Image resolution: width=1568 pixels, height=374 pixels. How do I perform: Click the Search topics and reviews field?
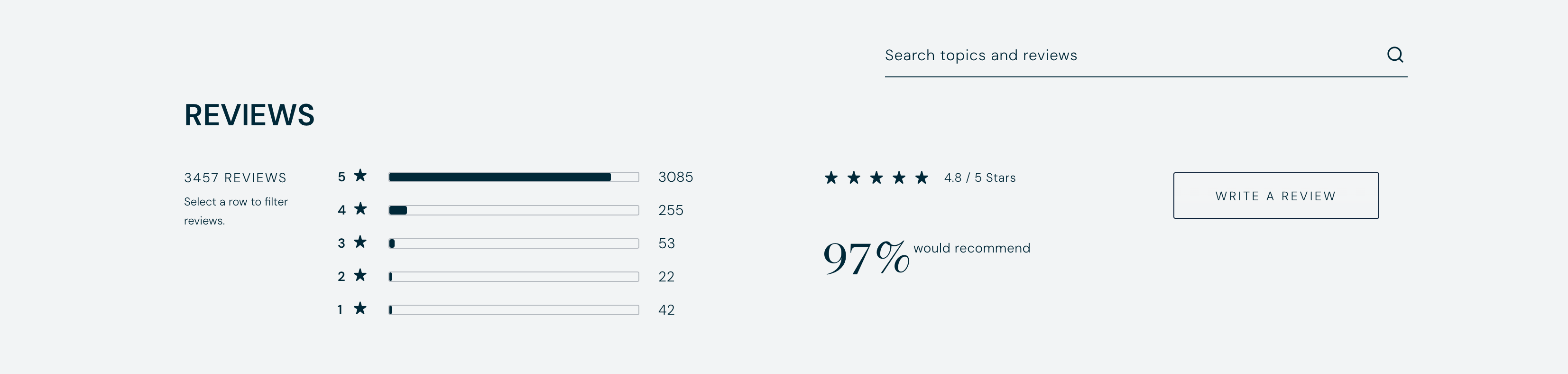pos(1126,56)
